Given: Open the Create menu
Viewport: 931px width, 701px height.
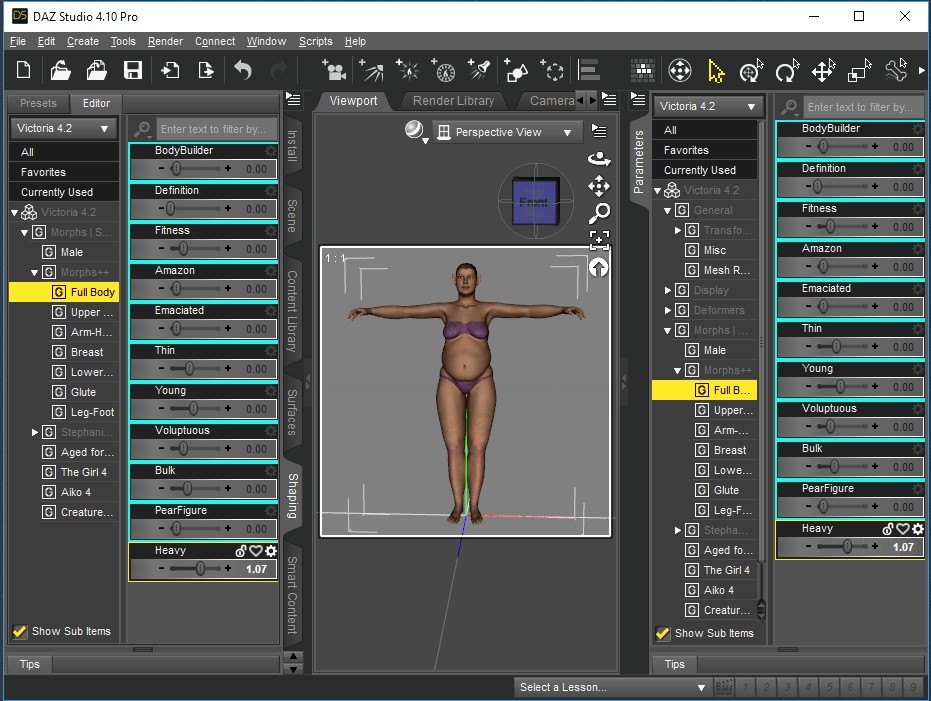Looking at the screenshot, I should tap(83, 41).
